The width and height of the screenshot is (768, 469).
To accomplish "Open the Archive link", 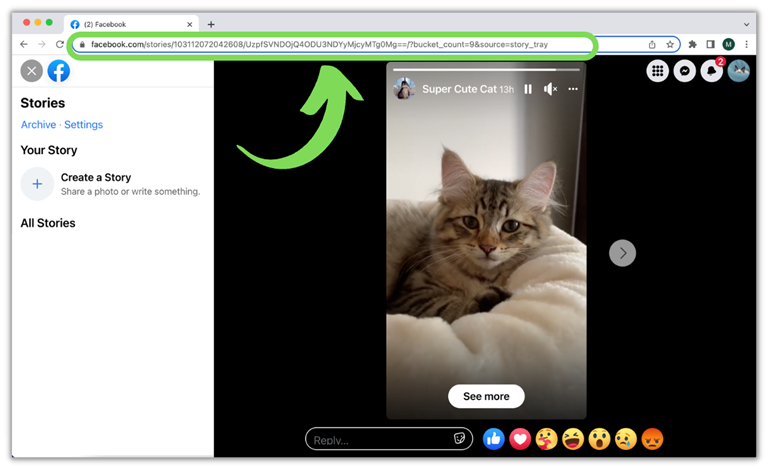I will pos(38,125).
